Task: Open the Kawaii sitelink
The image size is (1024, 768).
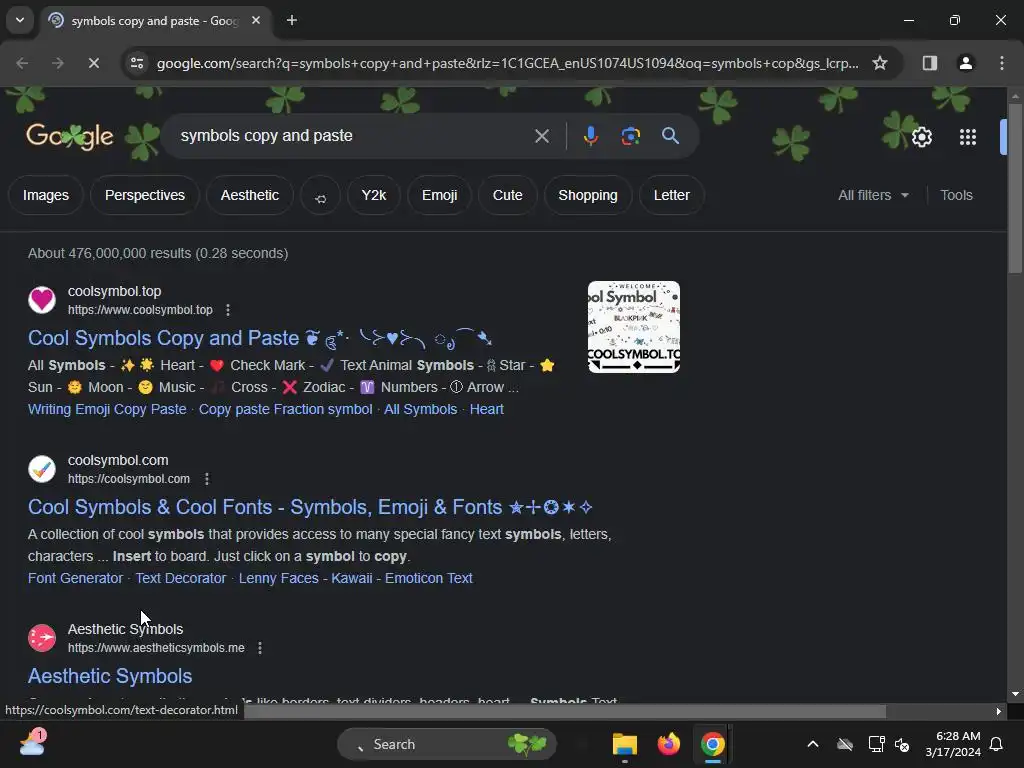Action: tap(351, 578)
